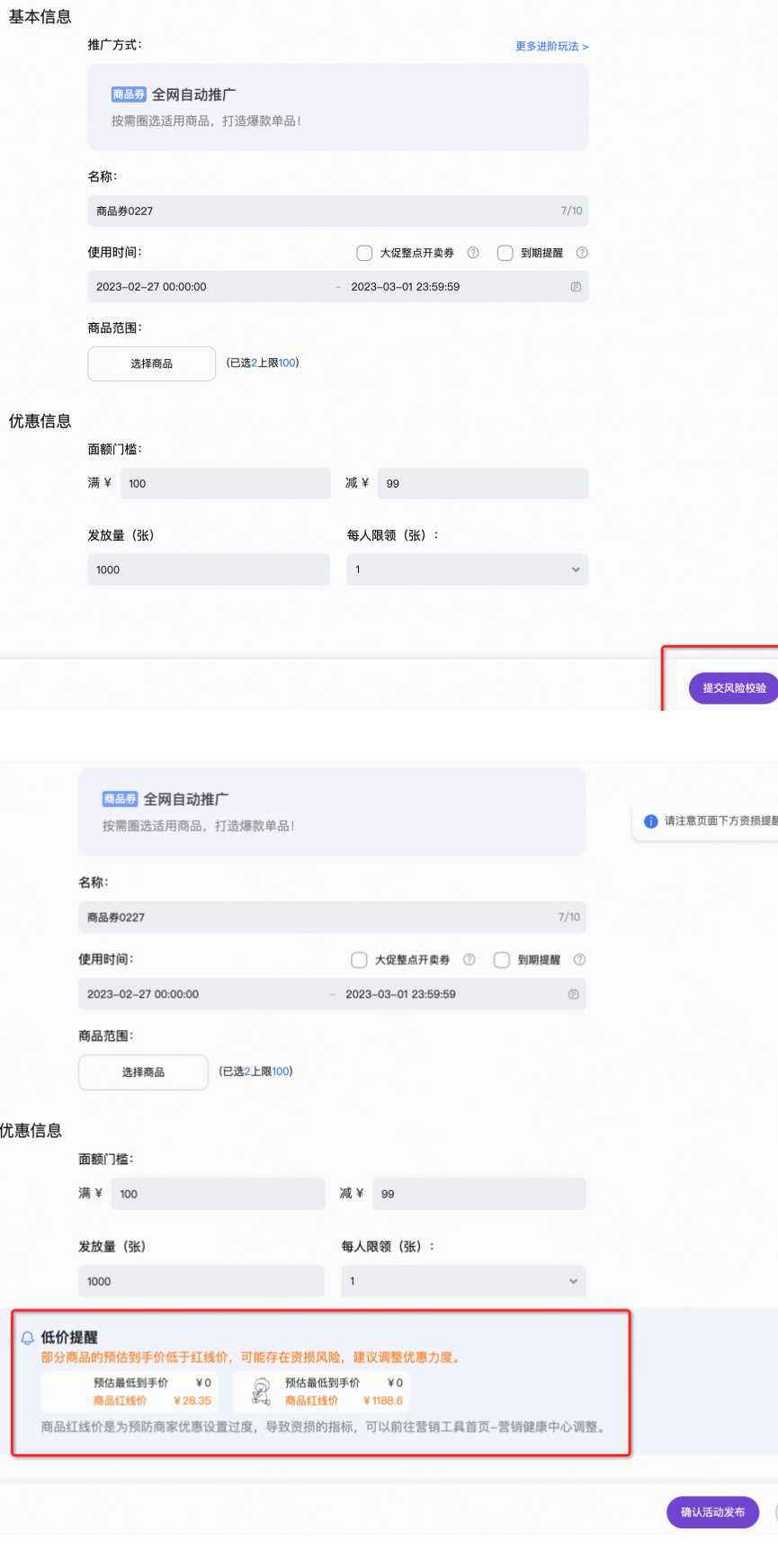Click help icon beside 到期提醒 in lower screenshot

click(x=580, y=960)
